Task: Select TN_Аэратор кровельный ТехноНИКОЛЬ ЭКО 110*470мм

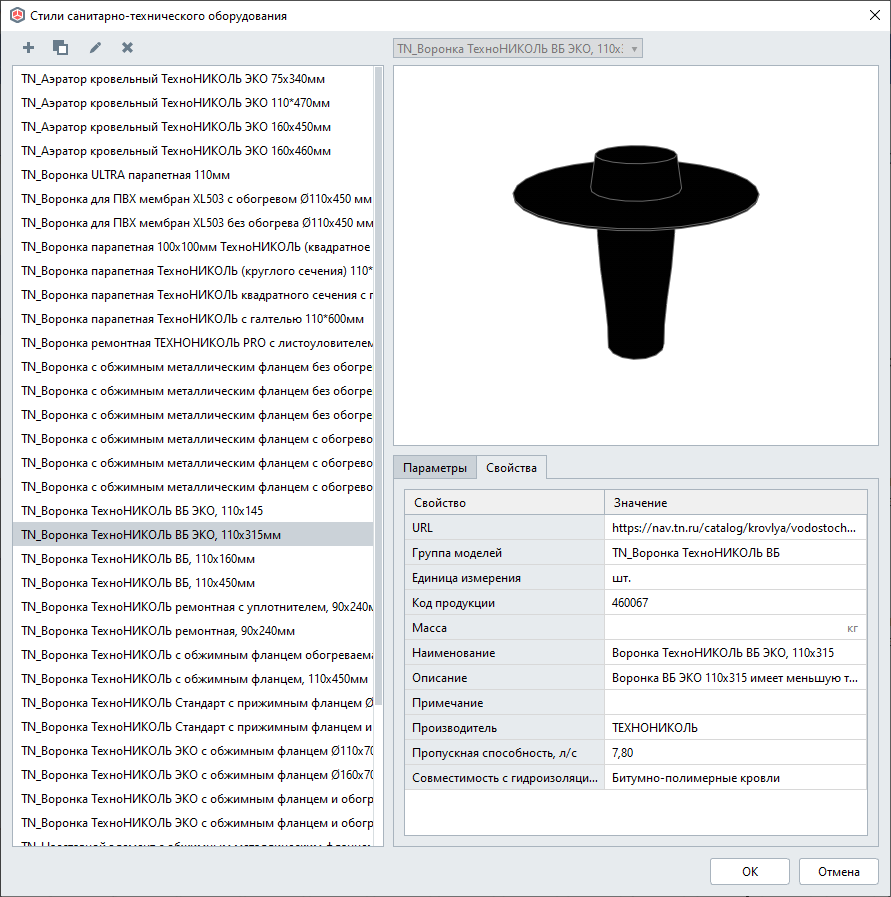Action: (193, 103)
